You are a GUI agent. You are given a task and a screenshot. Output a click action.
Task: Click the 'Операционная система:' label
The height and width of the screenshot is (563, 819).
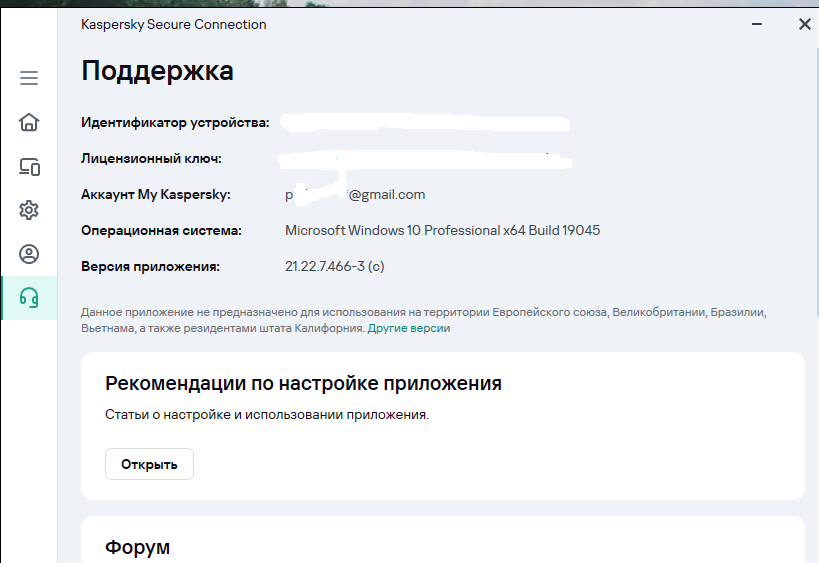tap(161, 230)
